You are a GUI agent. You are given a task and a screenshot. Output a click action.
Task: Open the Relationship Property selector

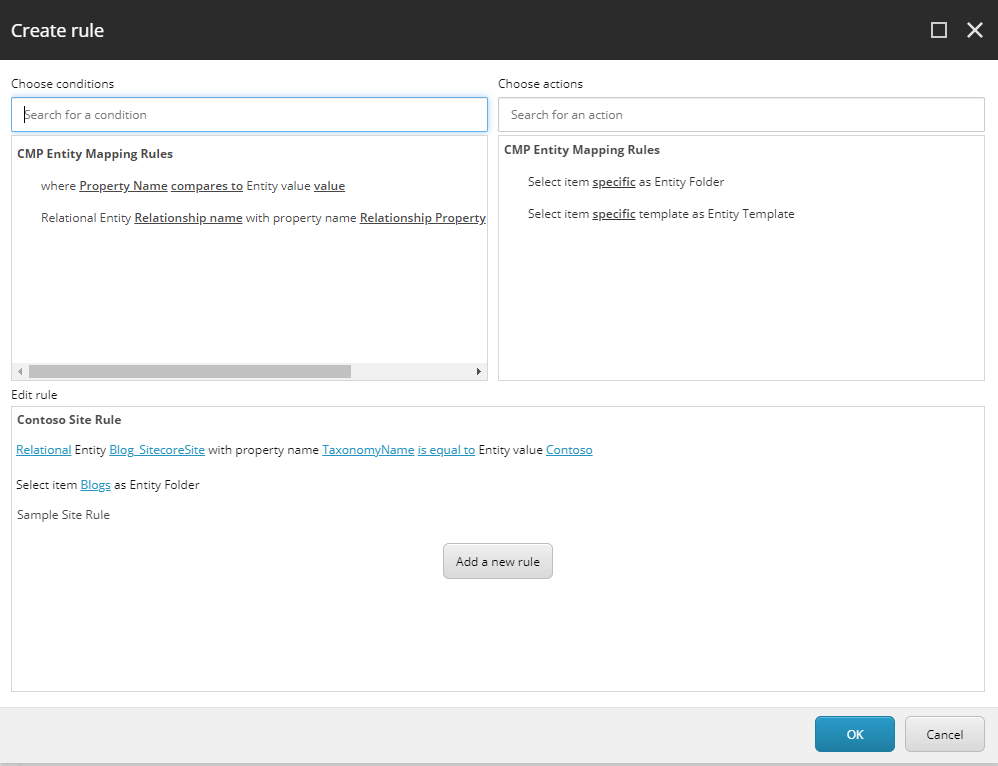[422, 217]
